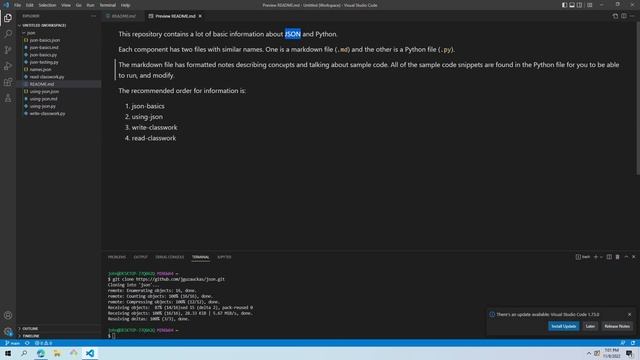640x360 pixels.
Task: Switch to the README.md editor tab
Action: click(123, 16)
